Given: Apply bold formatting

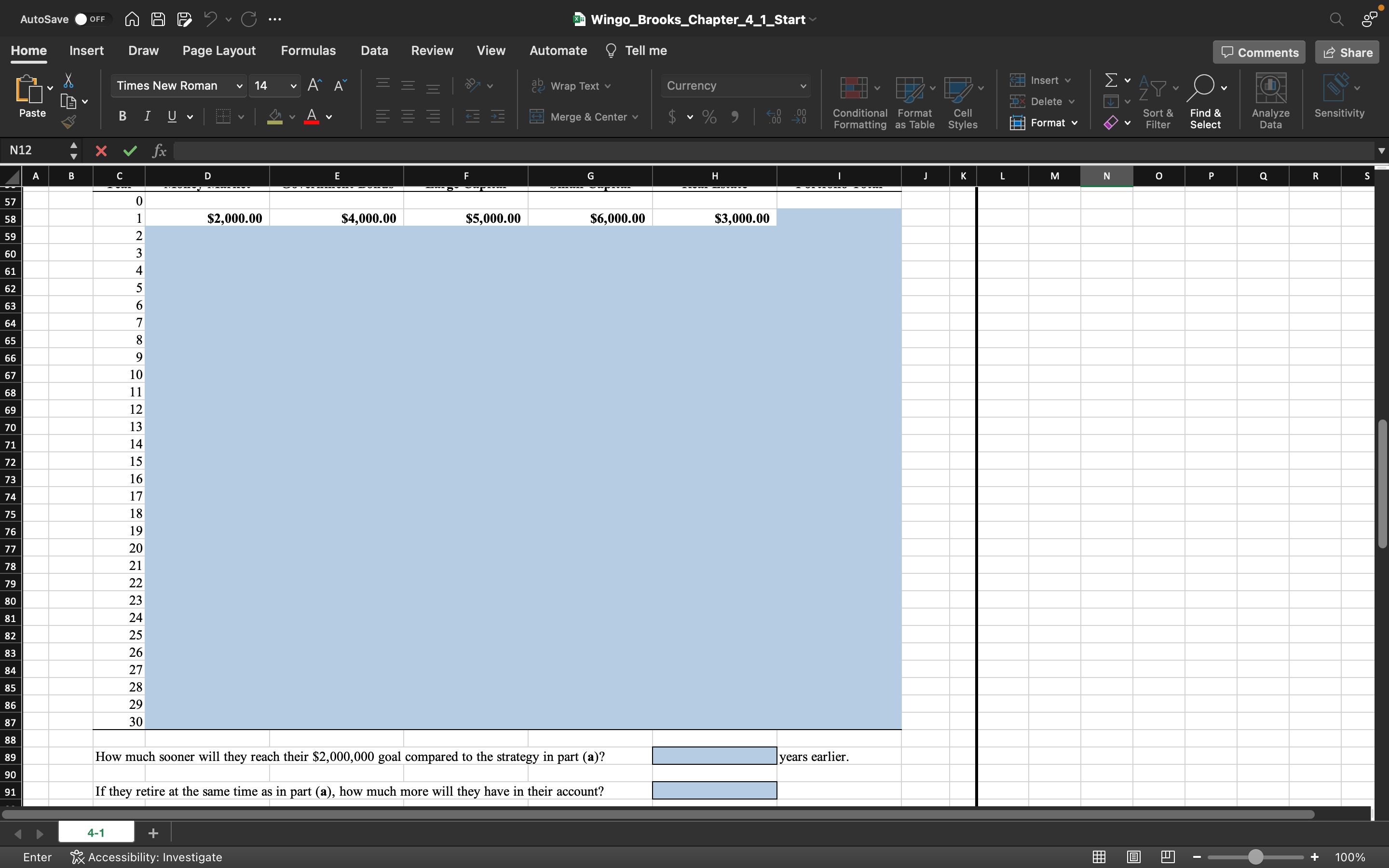Looking at the screenshot, I should click(123, 117).
